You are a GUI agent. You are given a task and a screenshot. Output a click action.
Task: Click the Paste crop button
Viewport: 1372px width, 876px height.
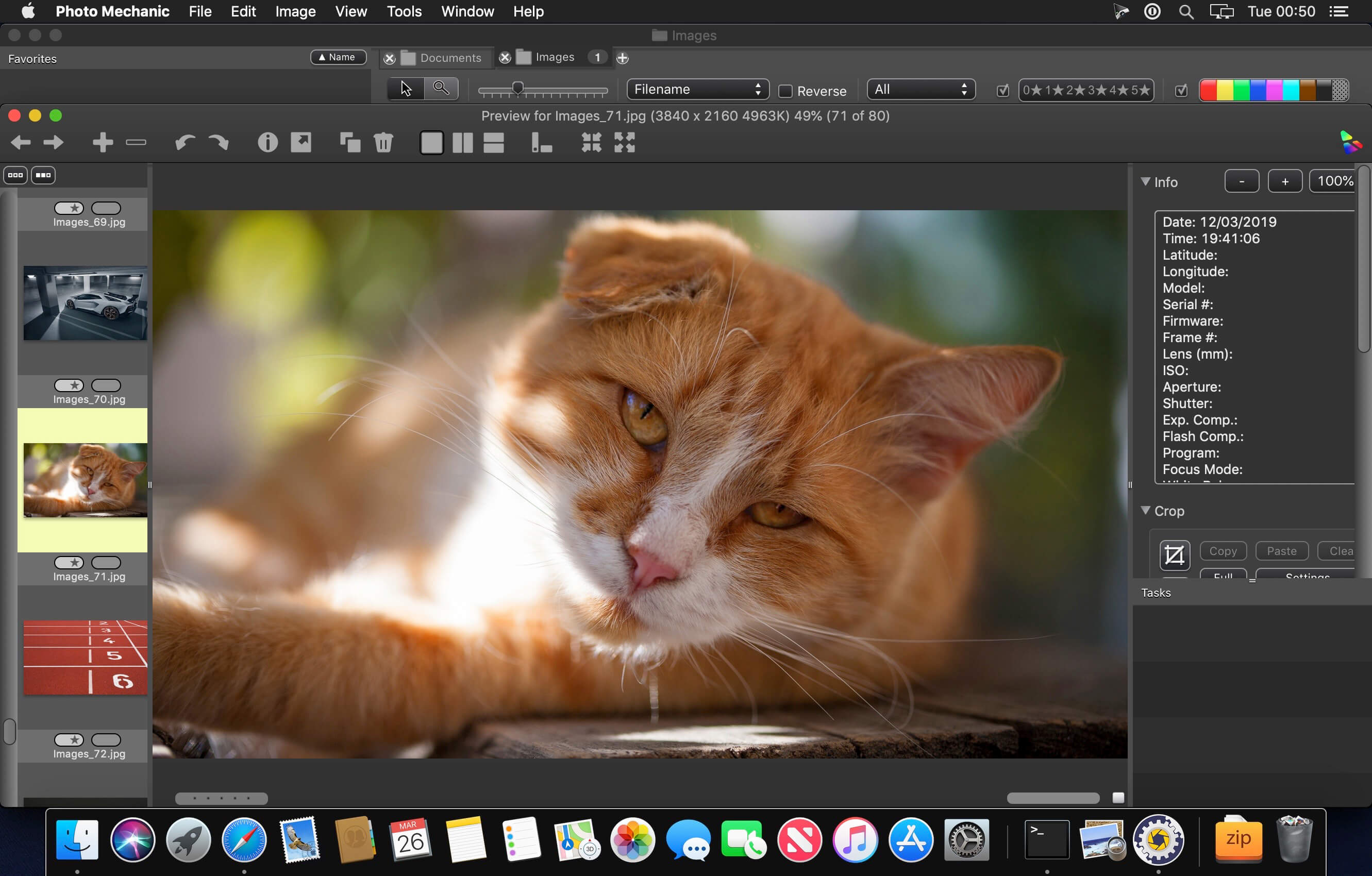point(1281,551)
